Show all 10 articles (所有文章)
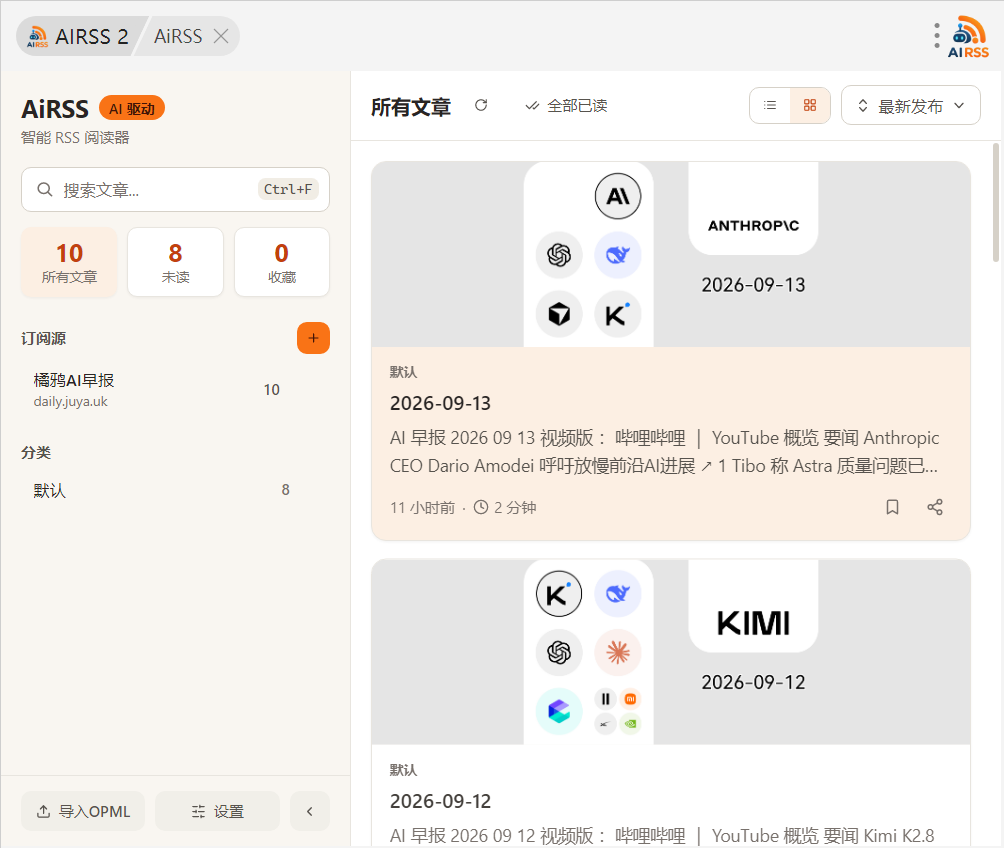 click(x=69, y=262)
